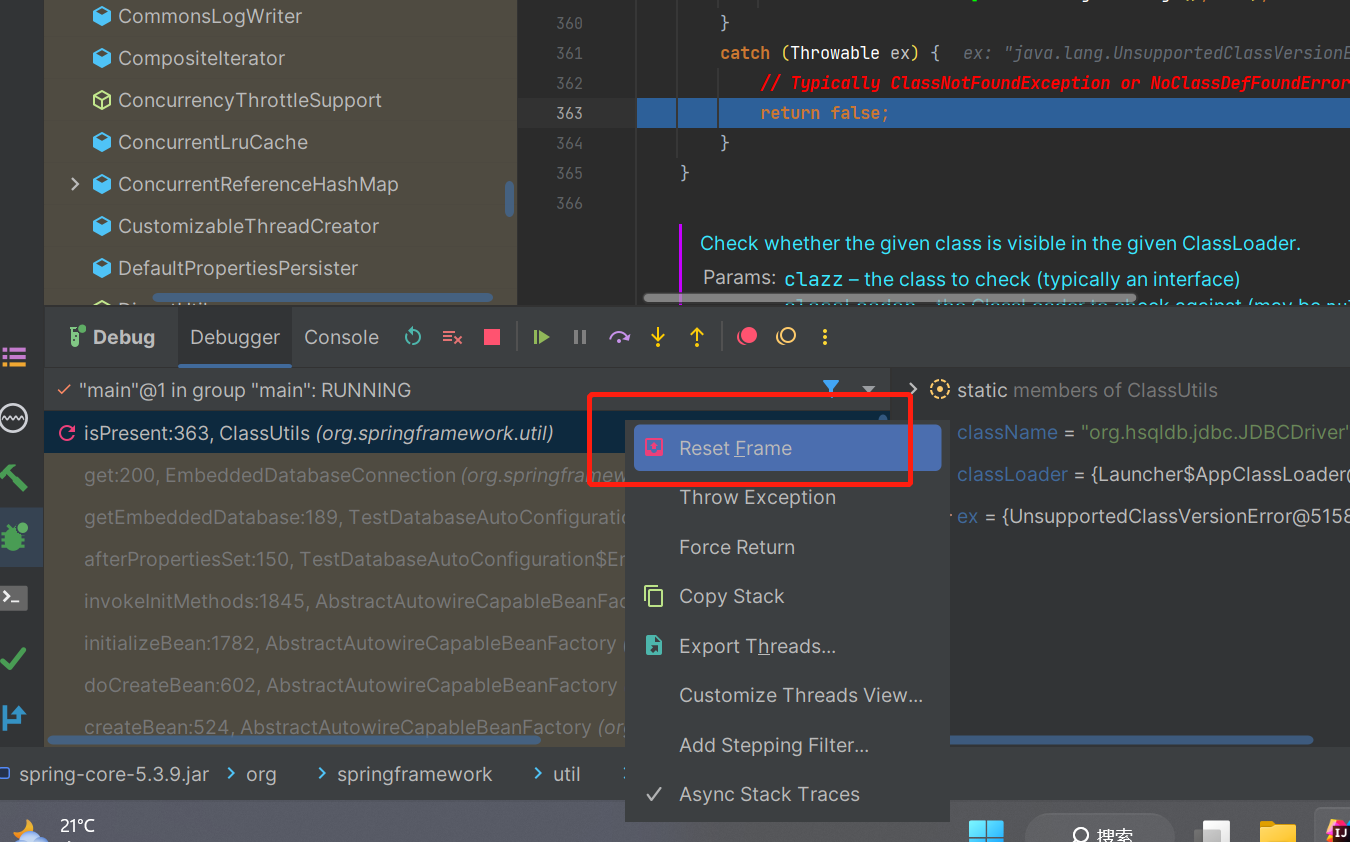Expand the ConcurrentReferenceHashMap tree node
Screen dimensions: 1350x842
coord(75,184)
